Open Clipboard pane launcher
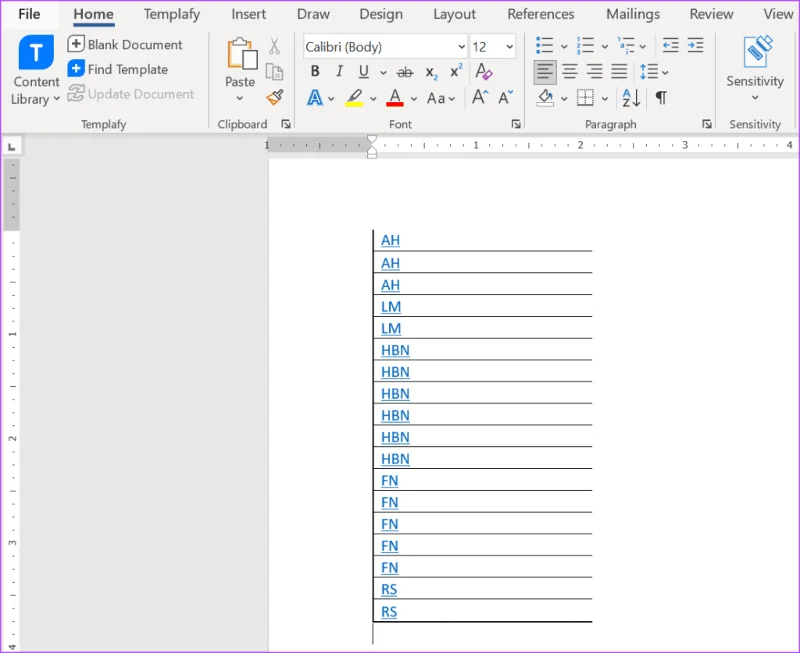This screenshot has height=653, width=800. coord(286,124)
